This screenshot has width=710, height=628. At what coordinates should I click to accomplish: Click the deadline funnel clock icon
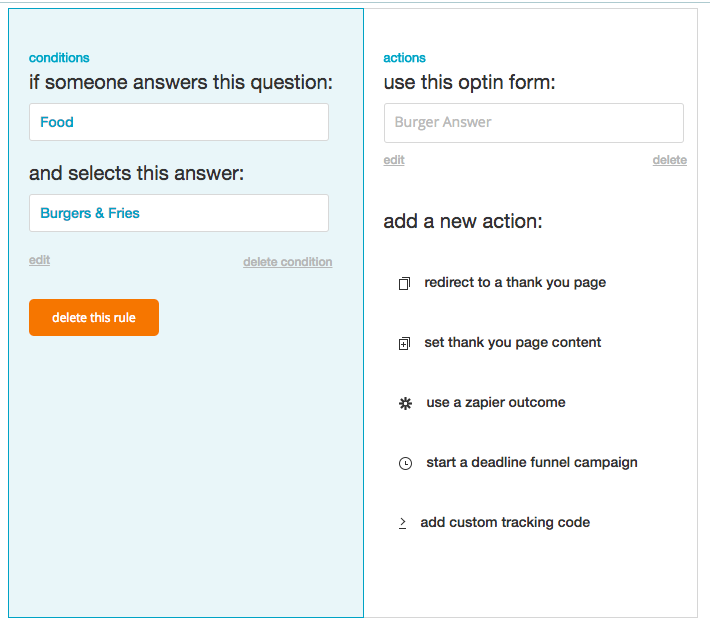coord(405,464)
